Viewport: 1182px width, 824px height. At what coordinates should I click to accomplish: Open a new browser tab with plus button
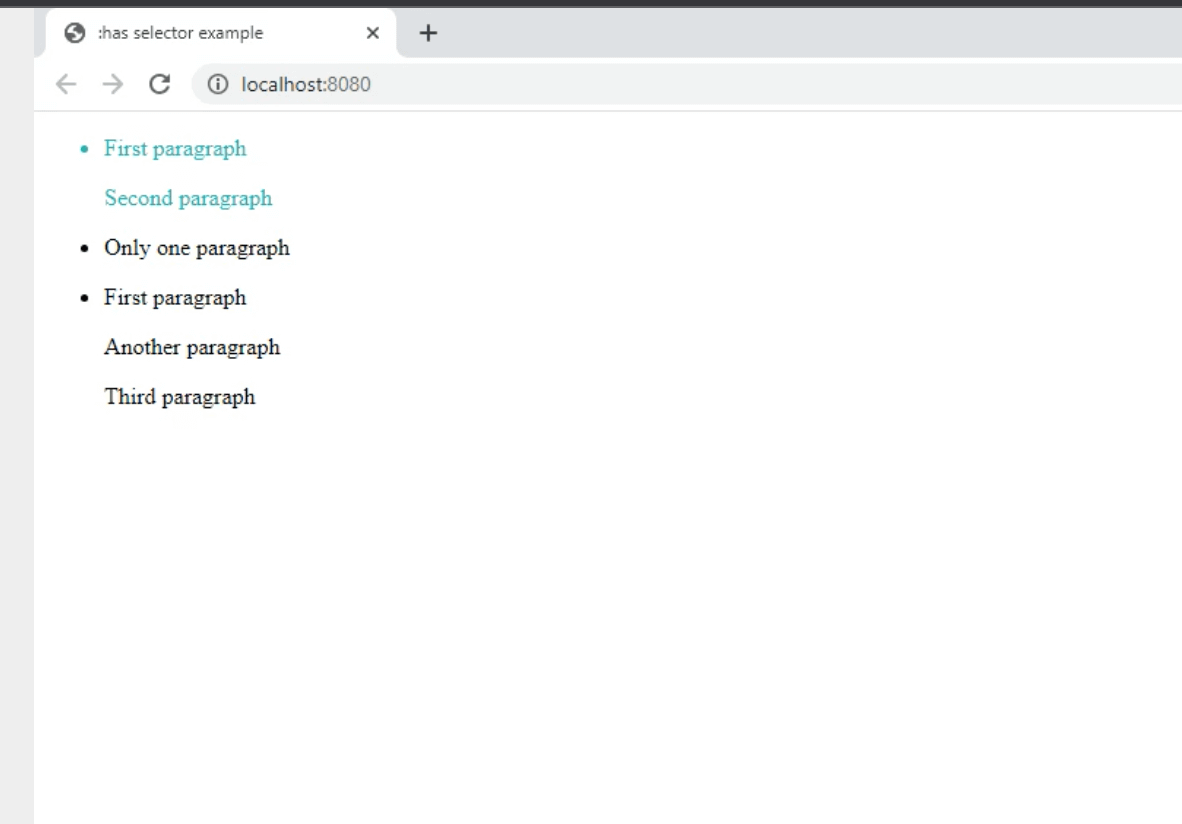pyautogui.click(x=428, y=32)
